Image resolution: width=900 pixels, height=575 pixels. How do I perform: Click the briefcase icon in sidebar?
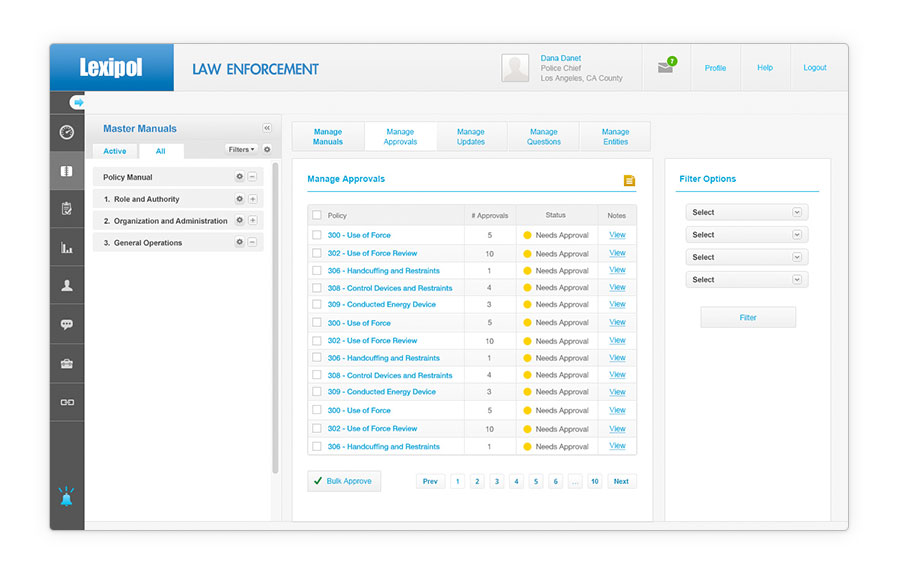[67, 363]
